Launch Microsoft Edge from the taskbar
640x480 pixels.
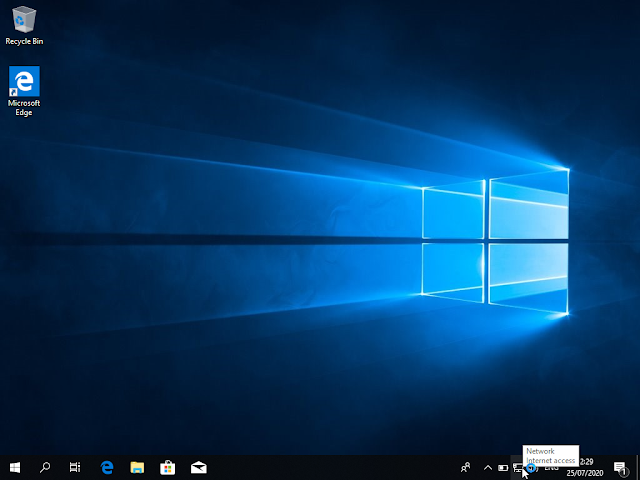107,467
